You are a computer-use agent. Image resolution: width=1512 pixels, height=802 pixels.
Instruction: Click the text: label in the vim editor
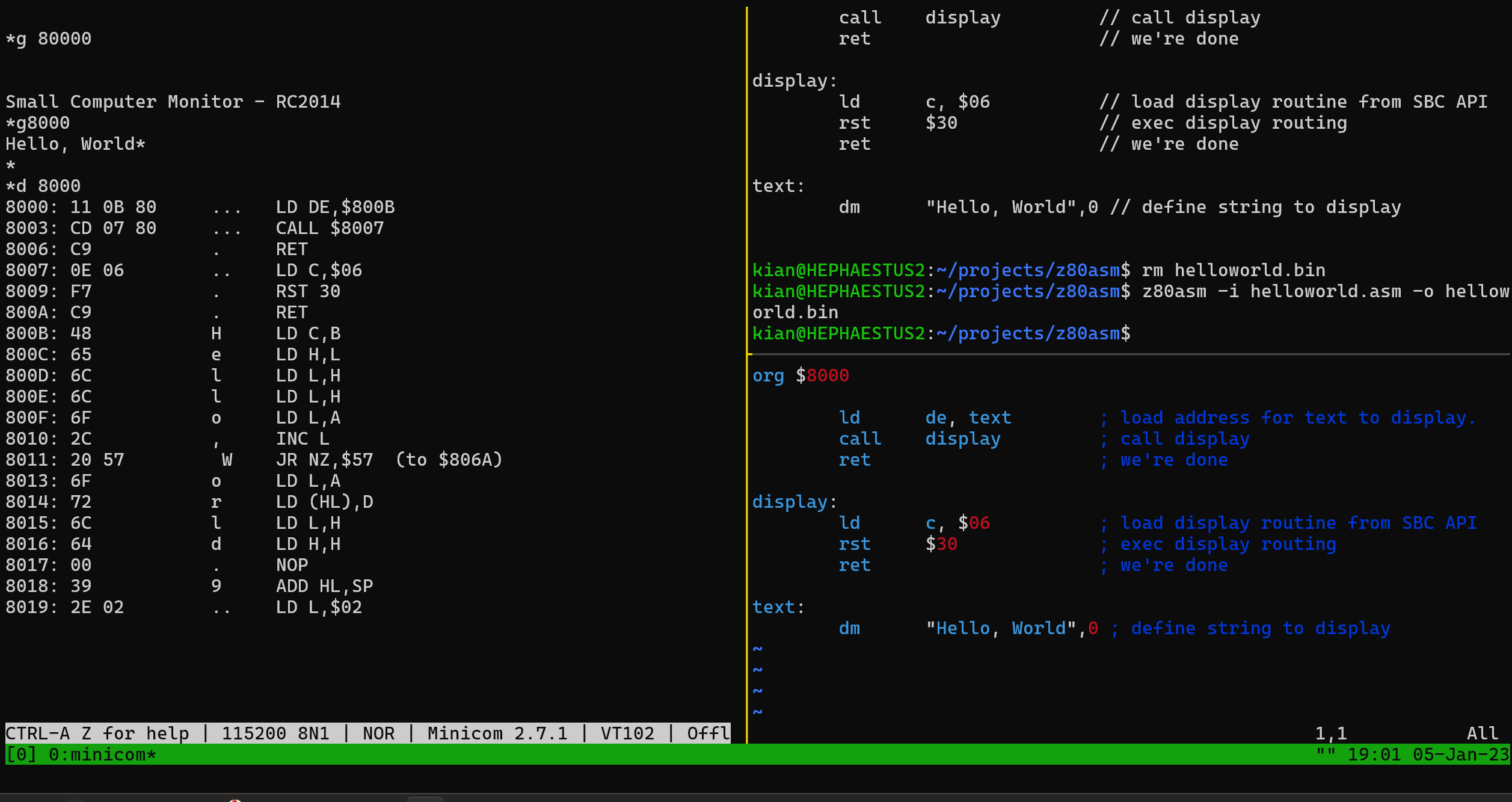click(778, 607)
